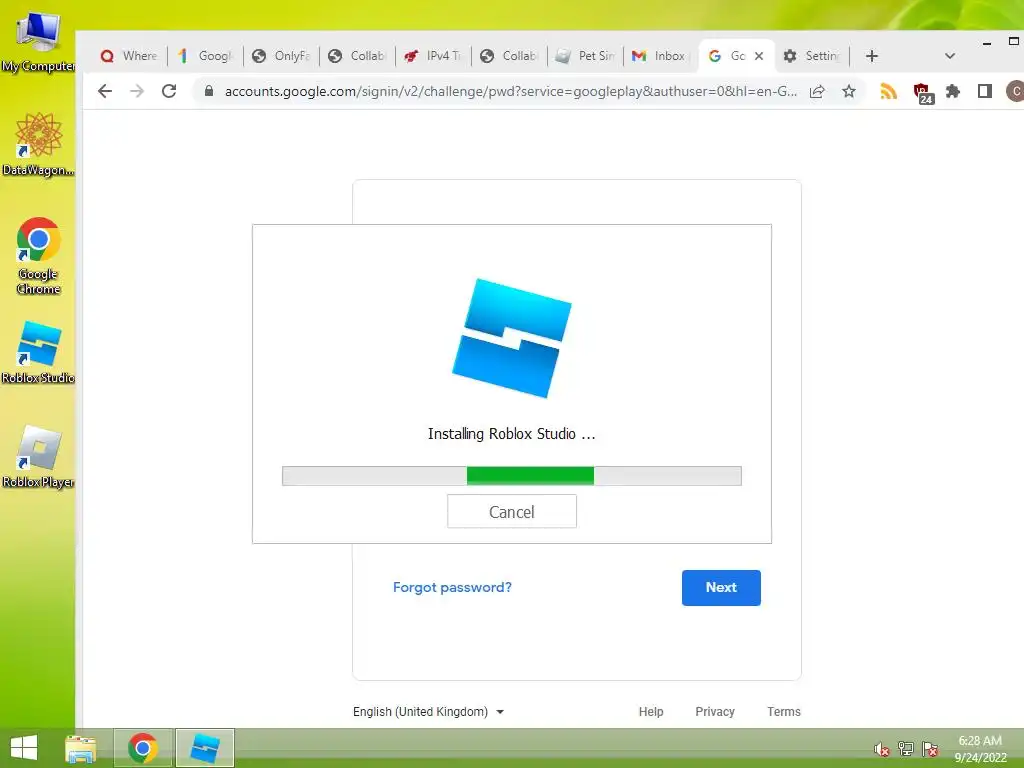Click the network tray icon
The image size is (1024, 768).
pyautogui.click(x=905, y=749)
